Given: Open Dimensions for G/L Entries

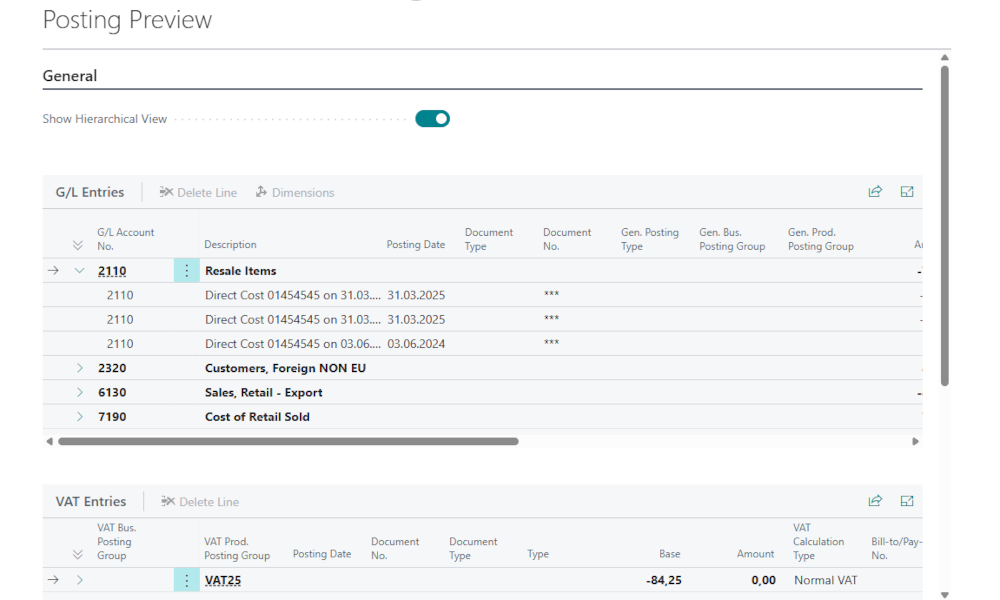Looking at the screenshot, I should (x=295, y=193).
